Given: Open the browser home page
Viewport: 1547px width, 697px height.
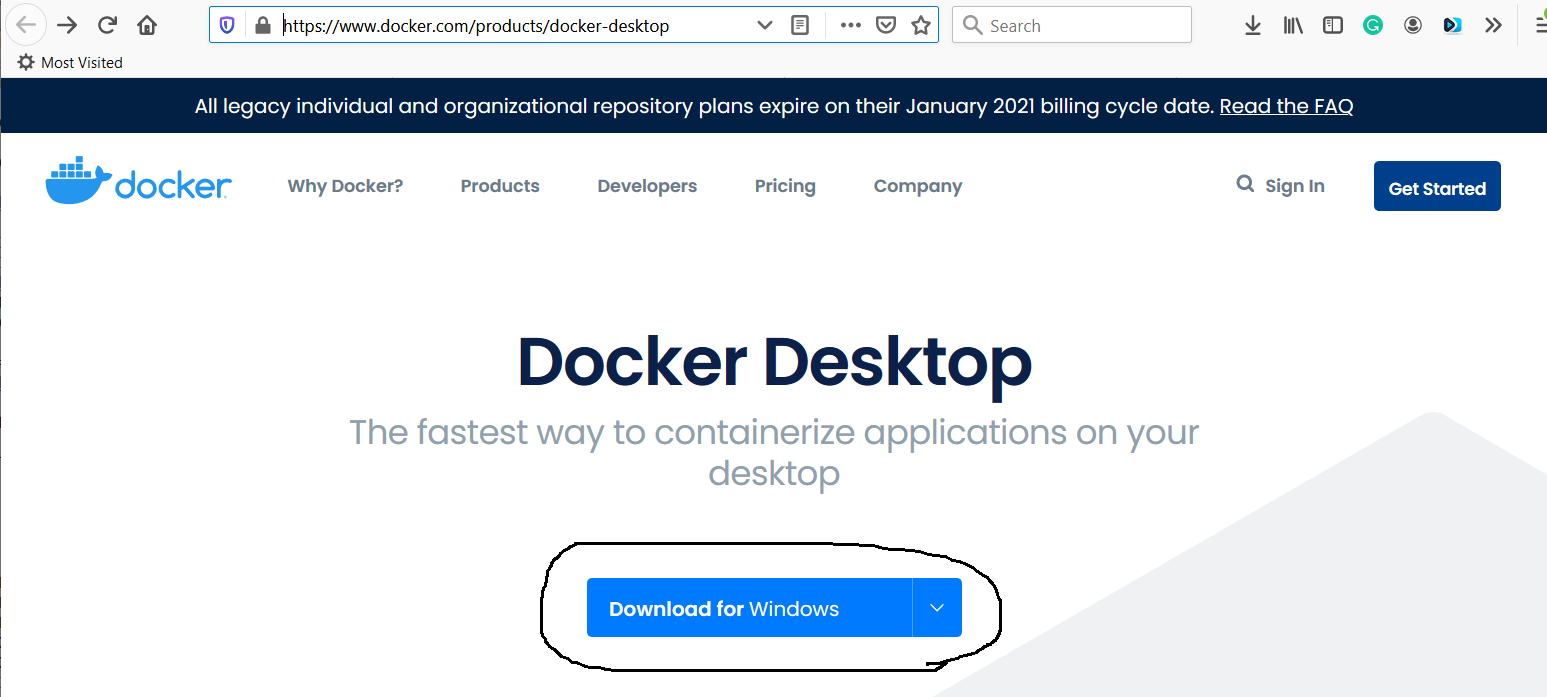Looking at the screenshot, I should tap(147, 25).
